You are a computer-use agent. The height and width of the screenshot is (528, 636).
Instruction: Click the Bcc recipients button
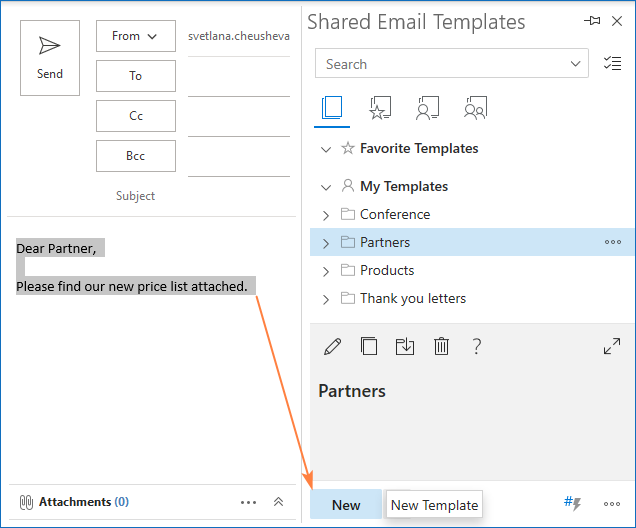[x=135, y=156]
